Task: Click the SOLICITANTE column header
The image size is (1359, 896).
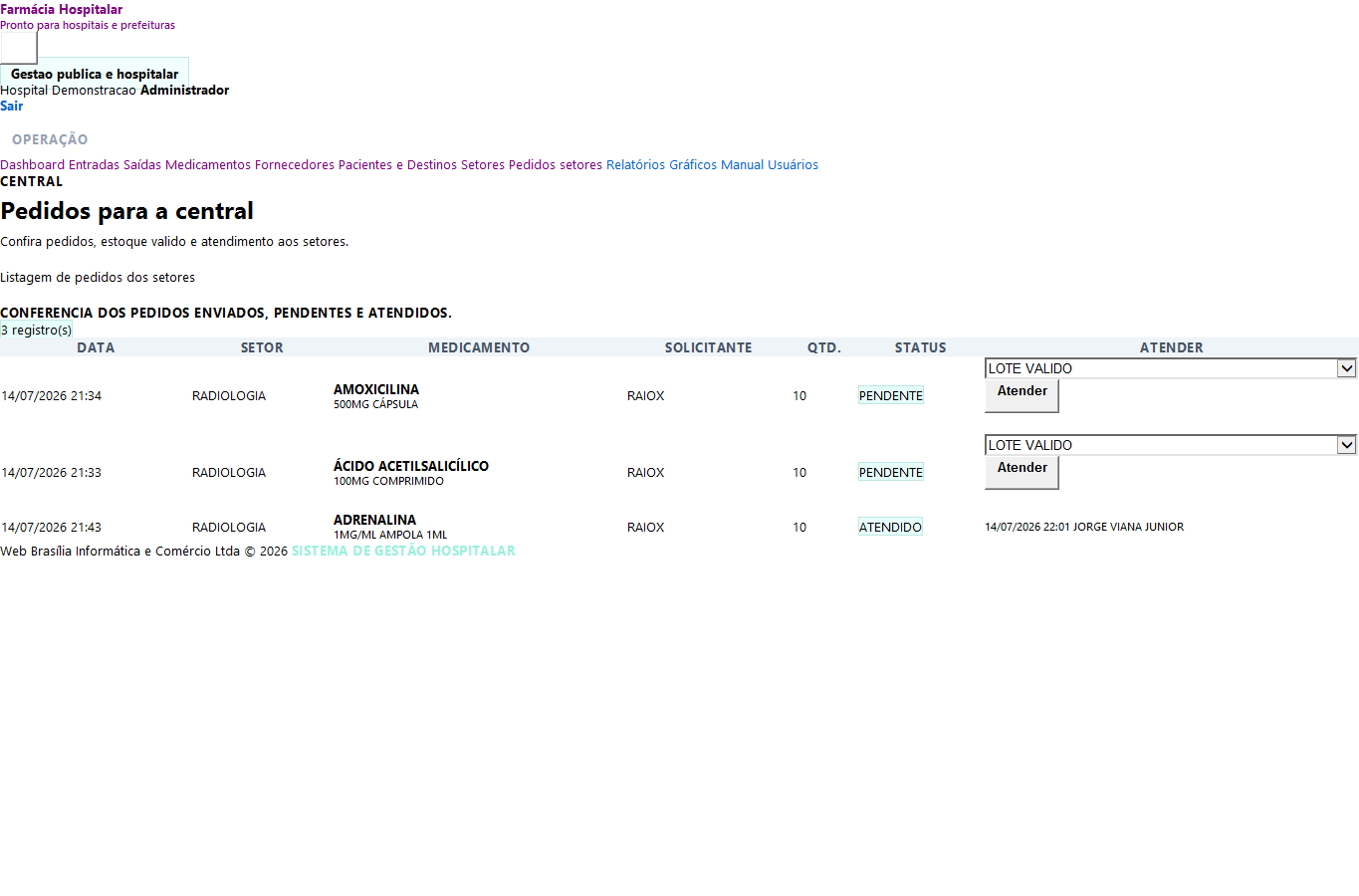Action: pos(708,347)
